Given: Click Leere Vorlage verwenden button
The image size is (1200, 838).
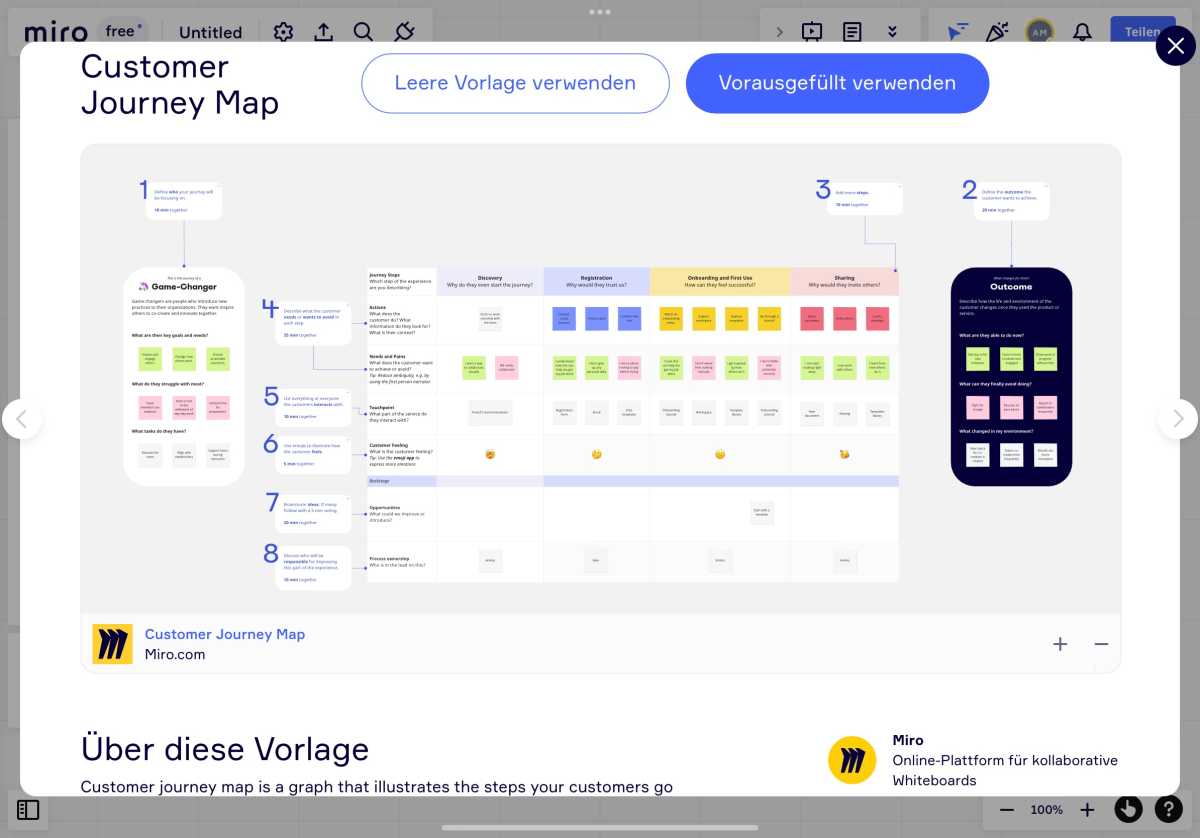Looking at the screenshot, I should 515,83.
